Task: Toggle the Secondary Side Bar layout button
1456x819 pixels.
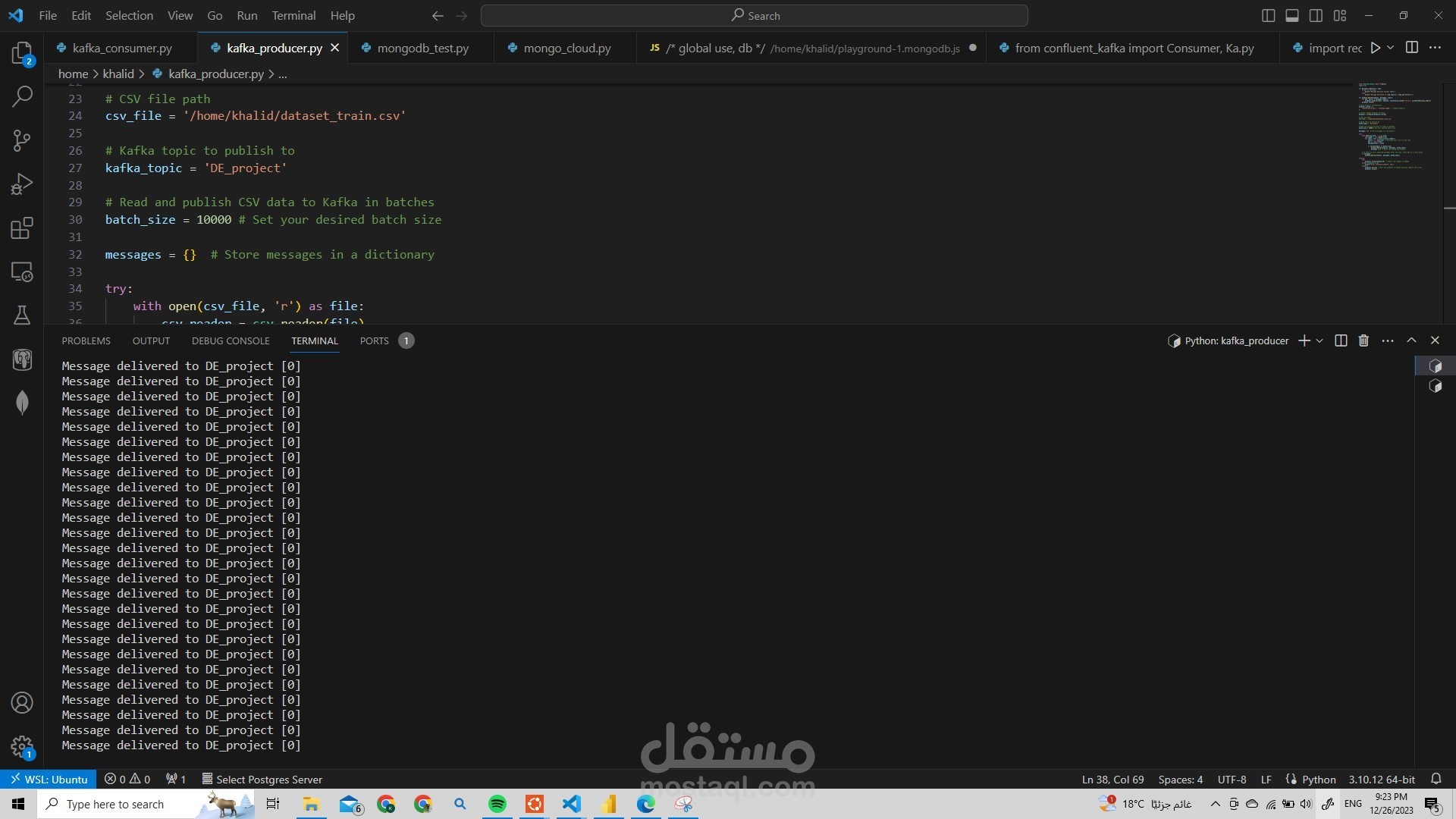Action: click(1316, 15)
